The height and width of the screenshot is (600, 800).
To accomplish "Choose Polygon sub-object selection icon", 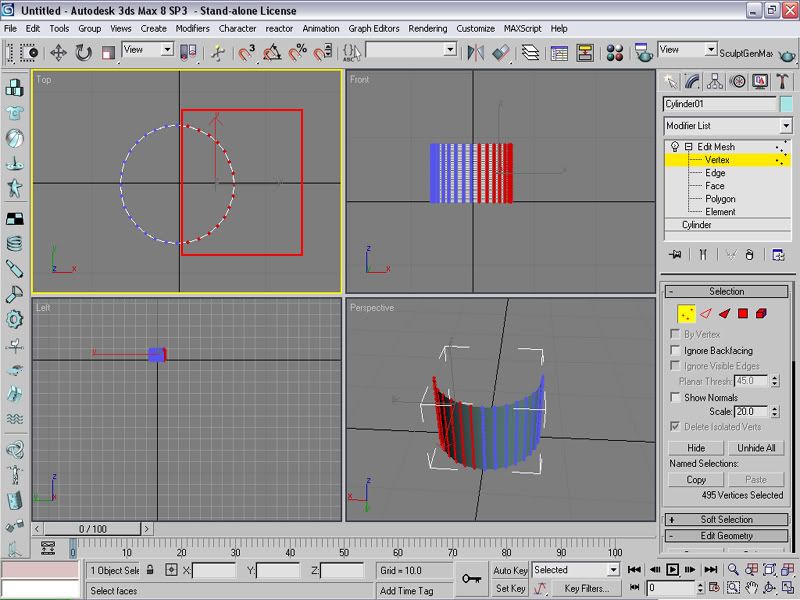I will pos(743,313).
